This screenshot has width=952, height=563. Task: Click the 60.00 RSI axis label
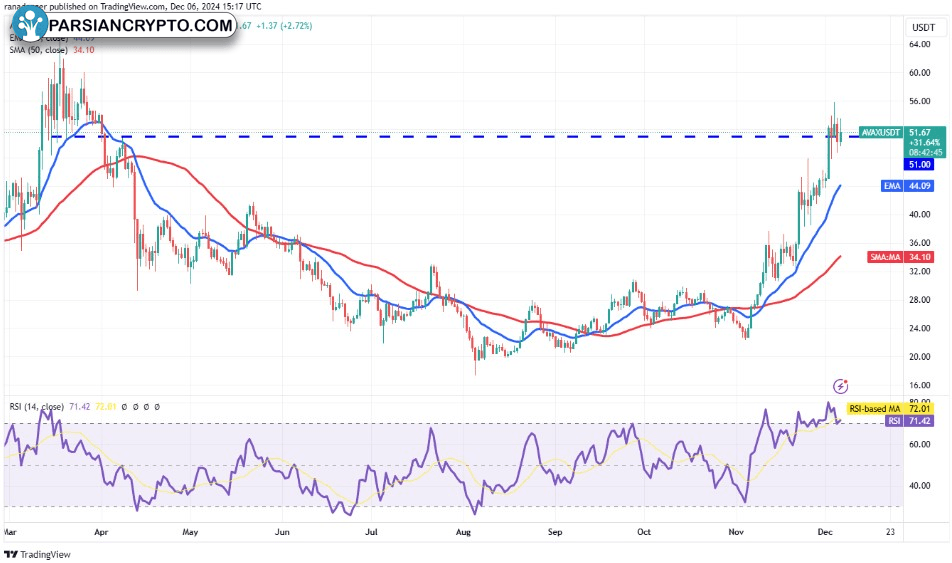tap(919, 445)
